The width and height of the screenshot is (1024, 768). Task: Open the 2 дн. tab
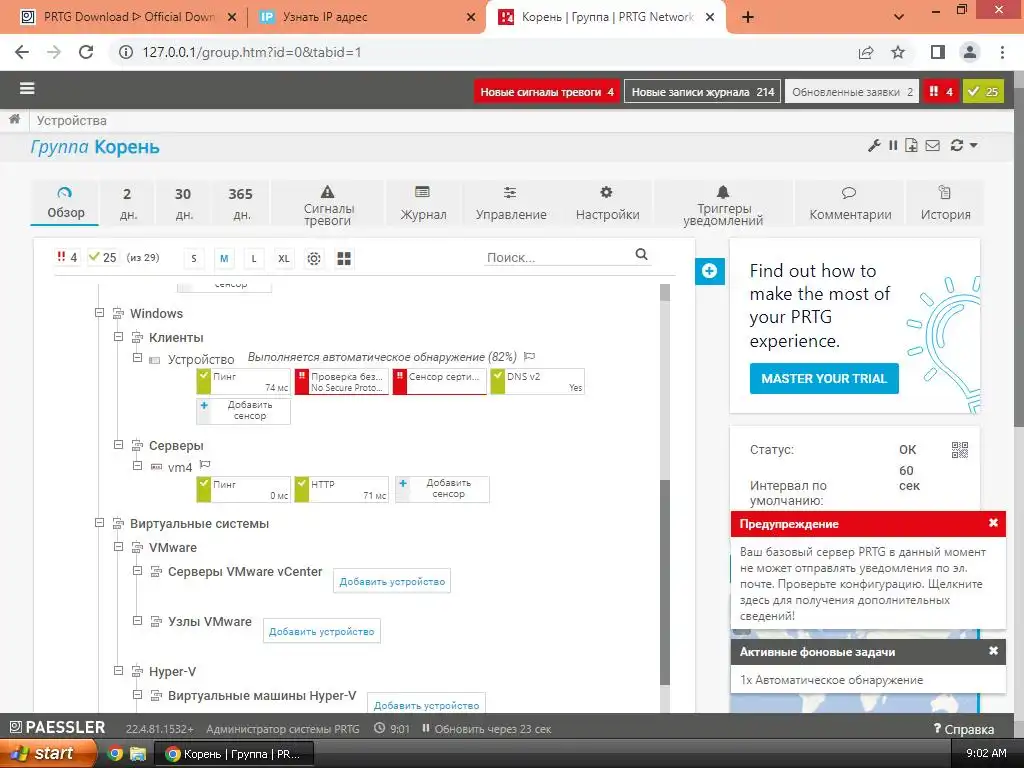127,203
